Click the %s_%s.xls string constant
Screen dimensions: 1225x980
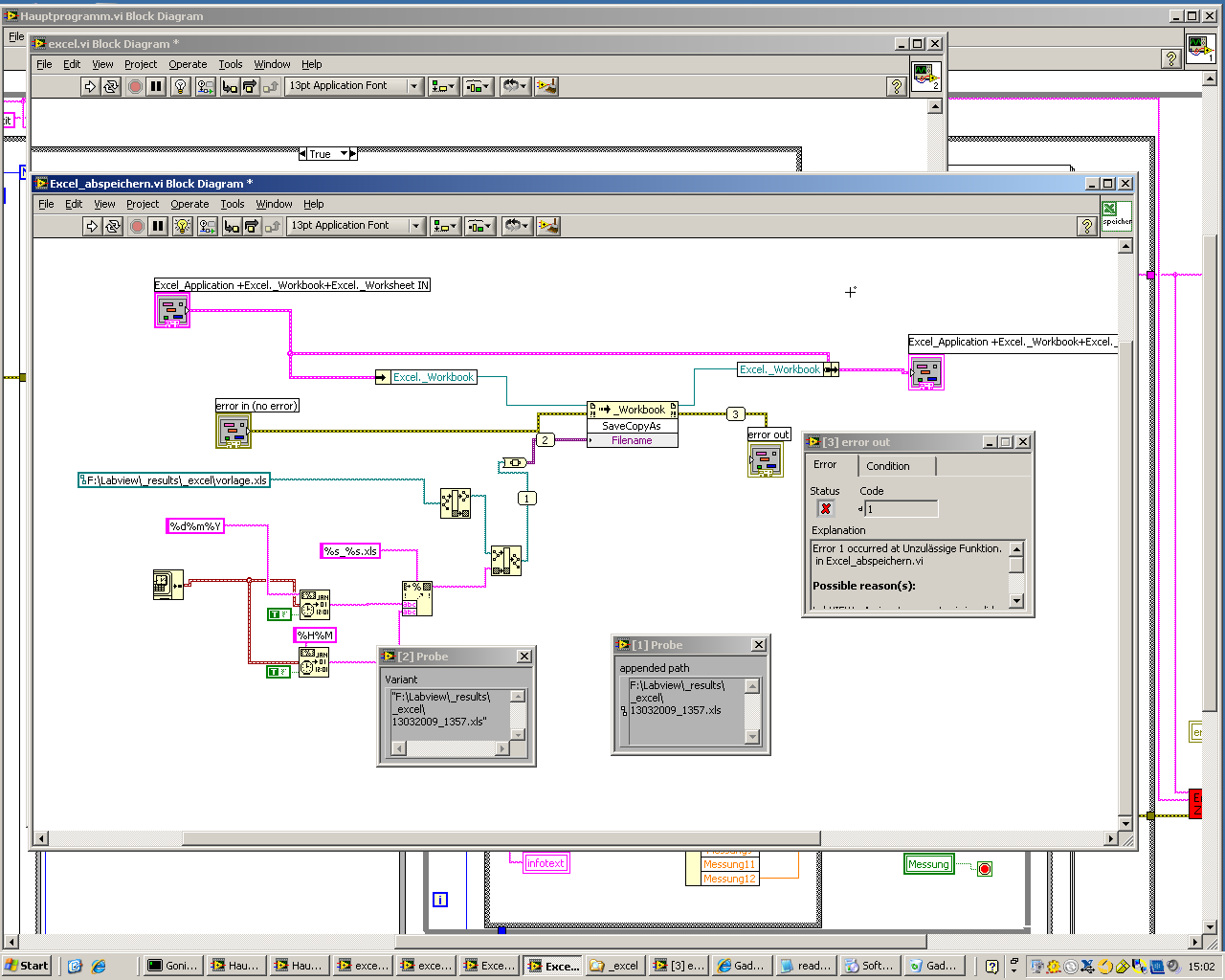pos(350,551)
